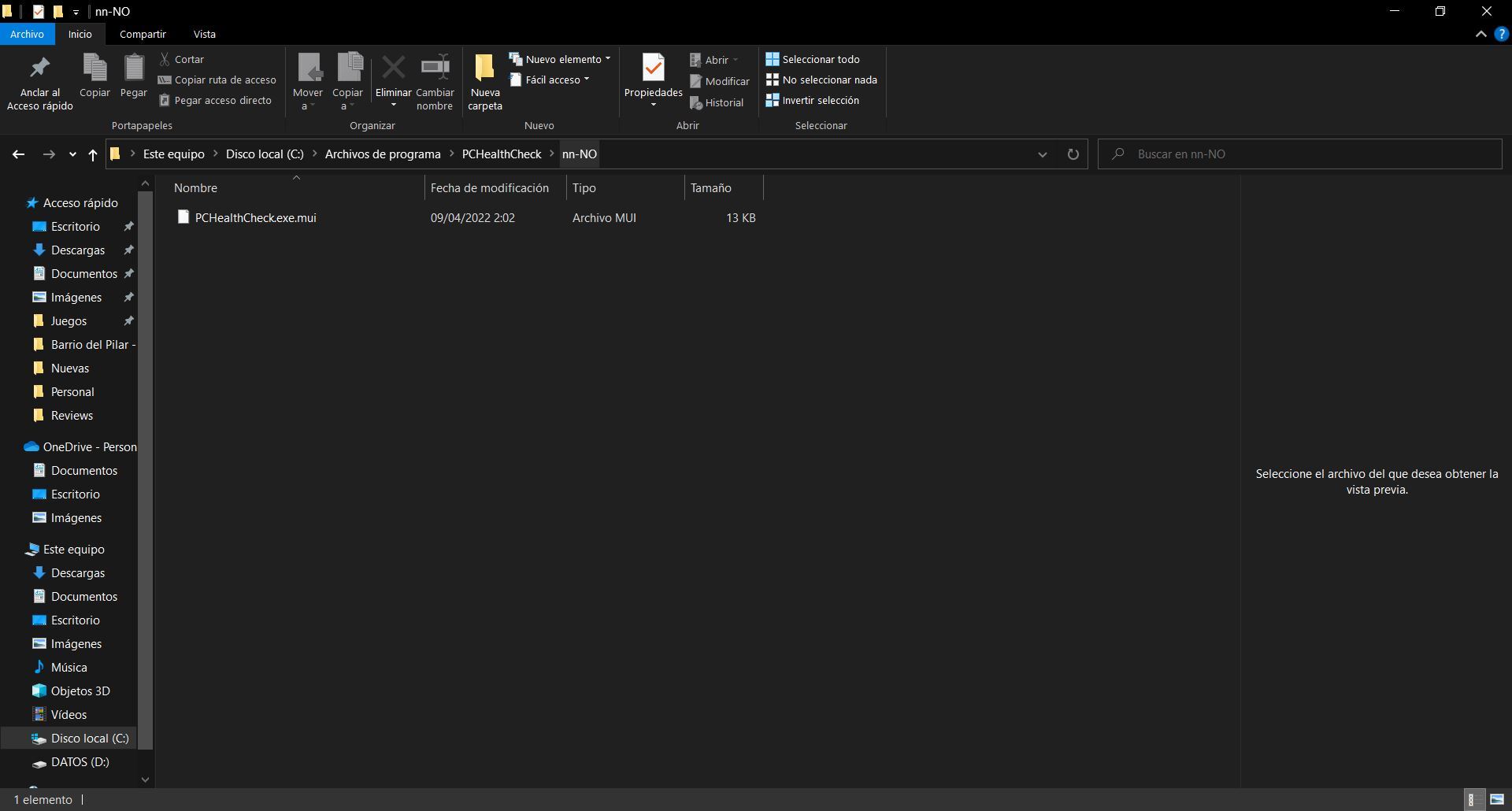Open the Archivo menu
1512x811 pixels.
(x=27, y=34)
